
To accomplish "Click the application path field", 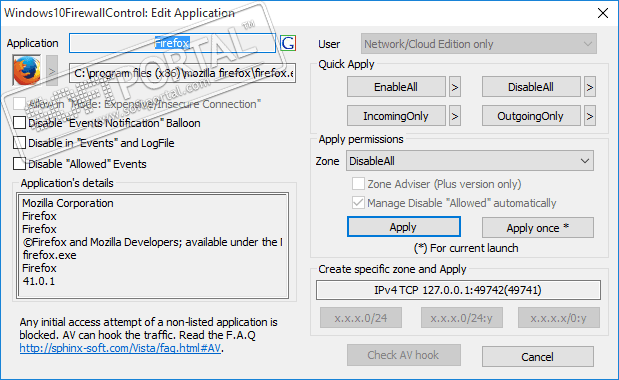I will [182, 73].
